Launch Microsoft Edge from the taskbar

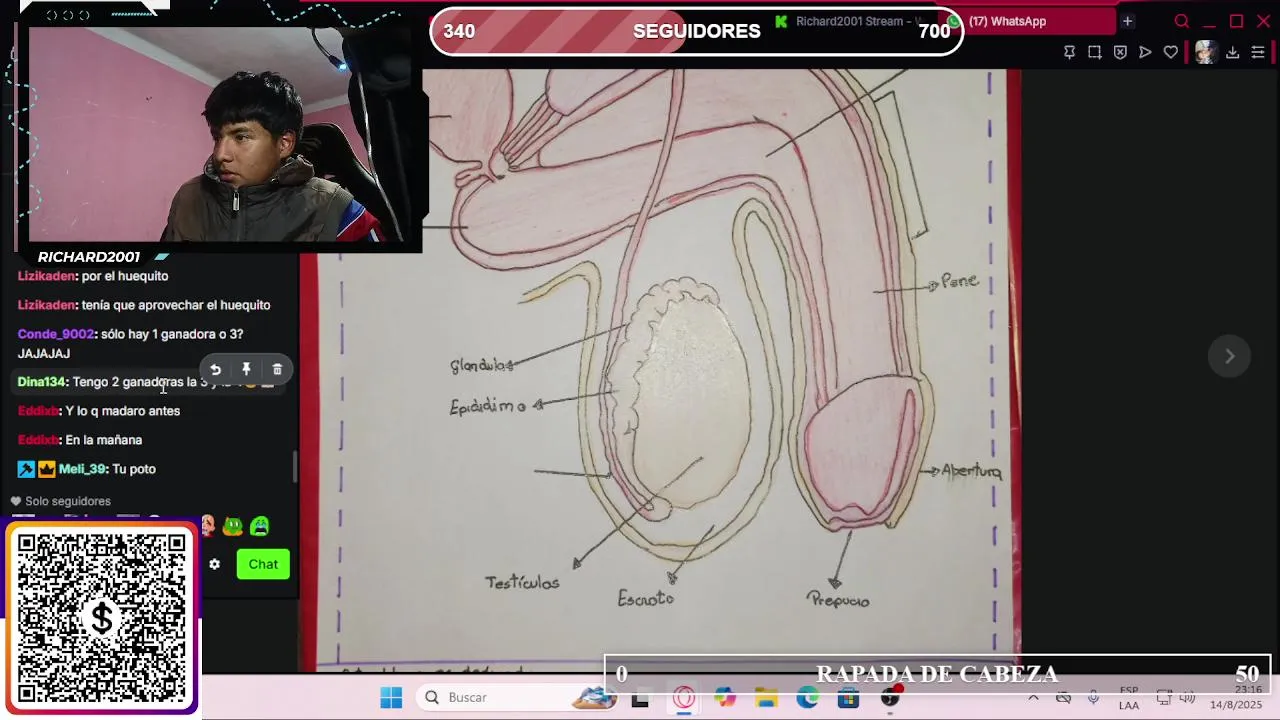pyautogui.click(x=807, y=698)
